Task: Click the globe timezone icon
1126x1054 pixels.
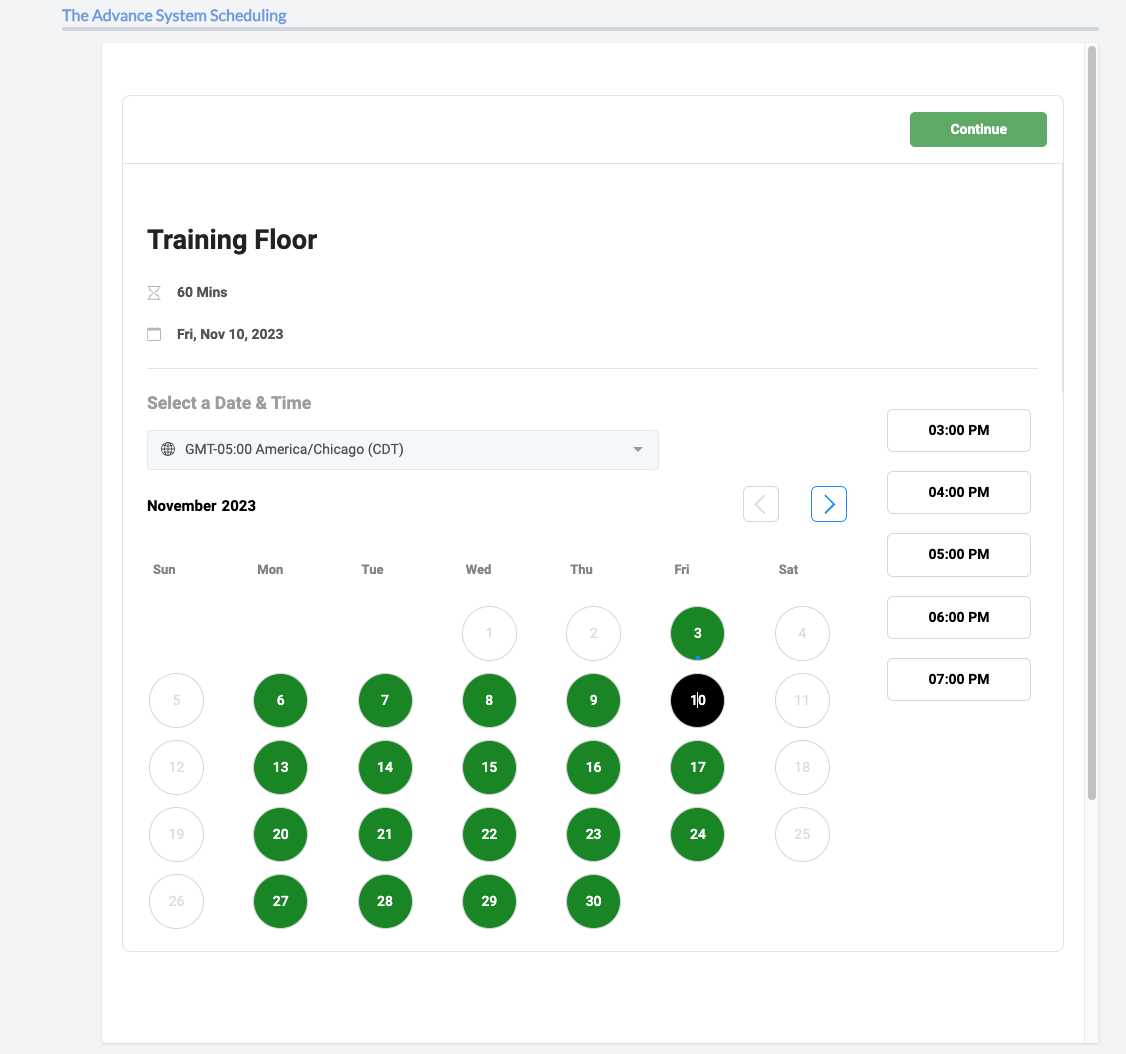Action: click(168, 450)
